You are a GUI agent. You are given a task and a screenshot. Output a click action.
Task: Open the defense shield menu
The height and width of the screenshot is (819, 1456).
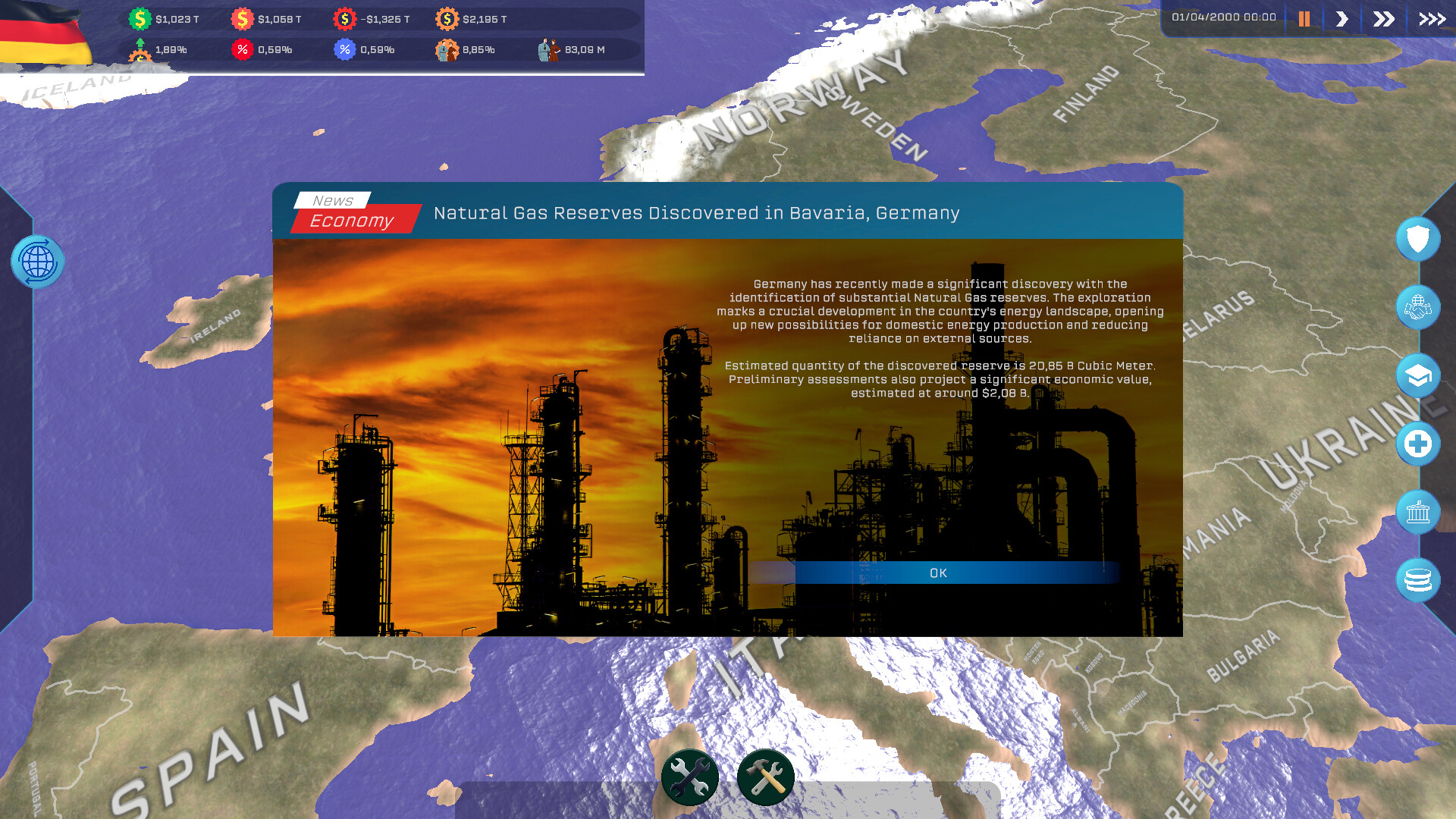(1417, 240)
